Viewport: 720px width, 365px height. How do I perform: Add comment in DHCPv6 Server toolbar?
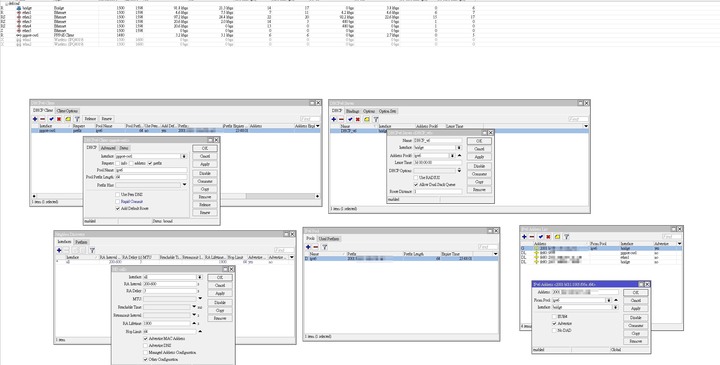tap(366, 119)
